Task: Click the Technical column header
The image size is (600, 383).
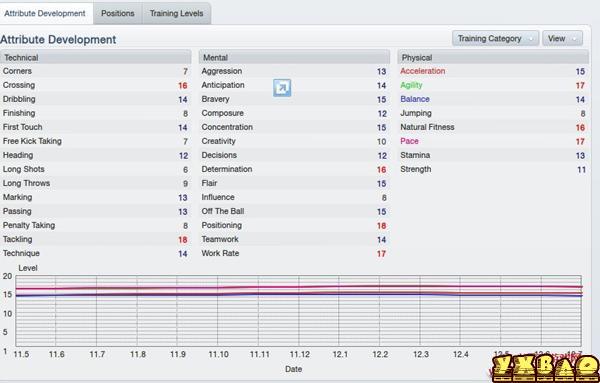Action: click(96, 57)
